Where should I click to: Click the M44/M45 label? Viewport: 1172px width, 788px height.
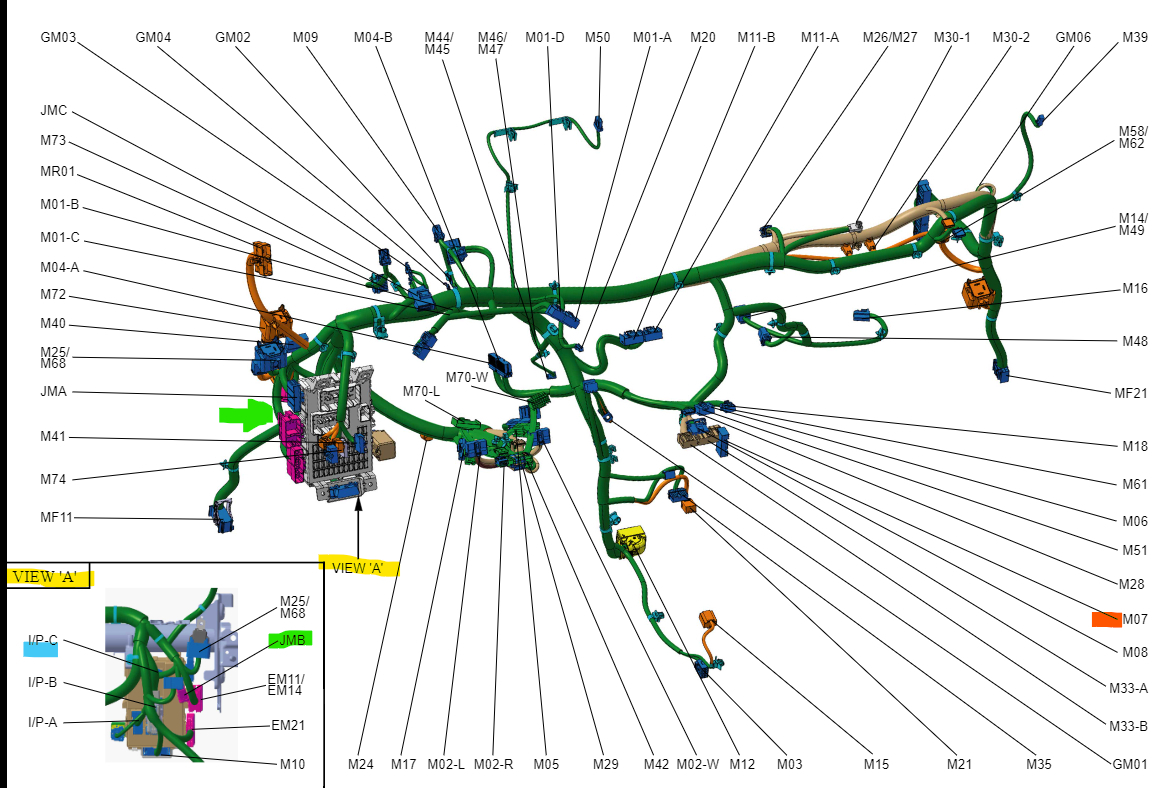439,43
